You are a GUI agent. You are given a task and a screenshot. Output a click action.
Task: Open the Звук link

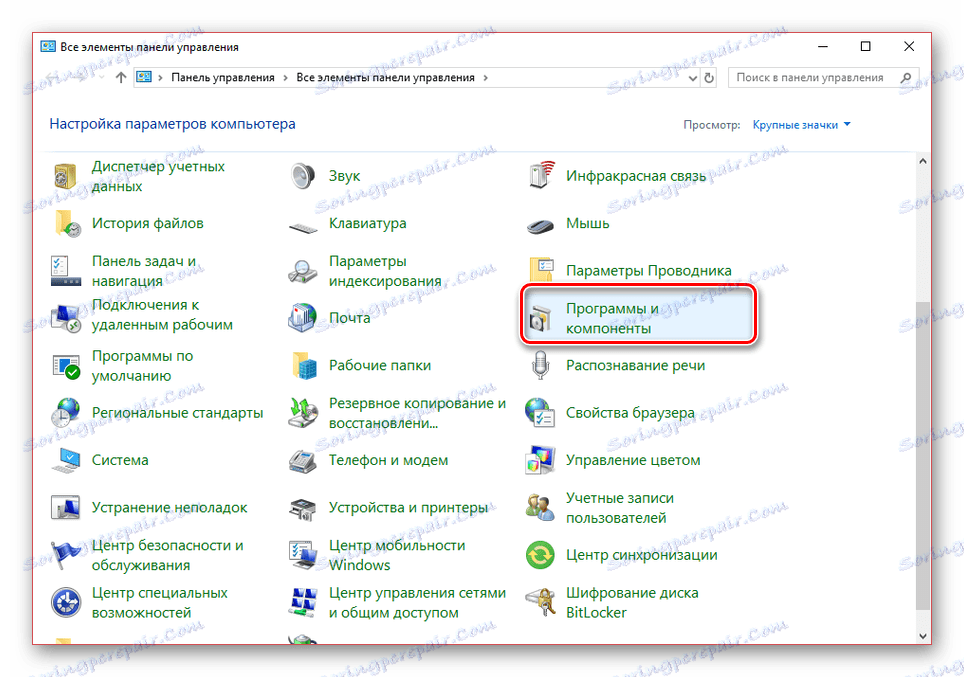344,176
